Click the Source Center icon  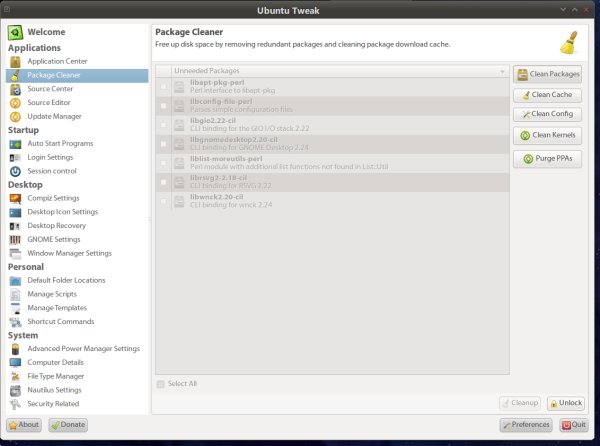pos(15,89)
